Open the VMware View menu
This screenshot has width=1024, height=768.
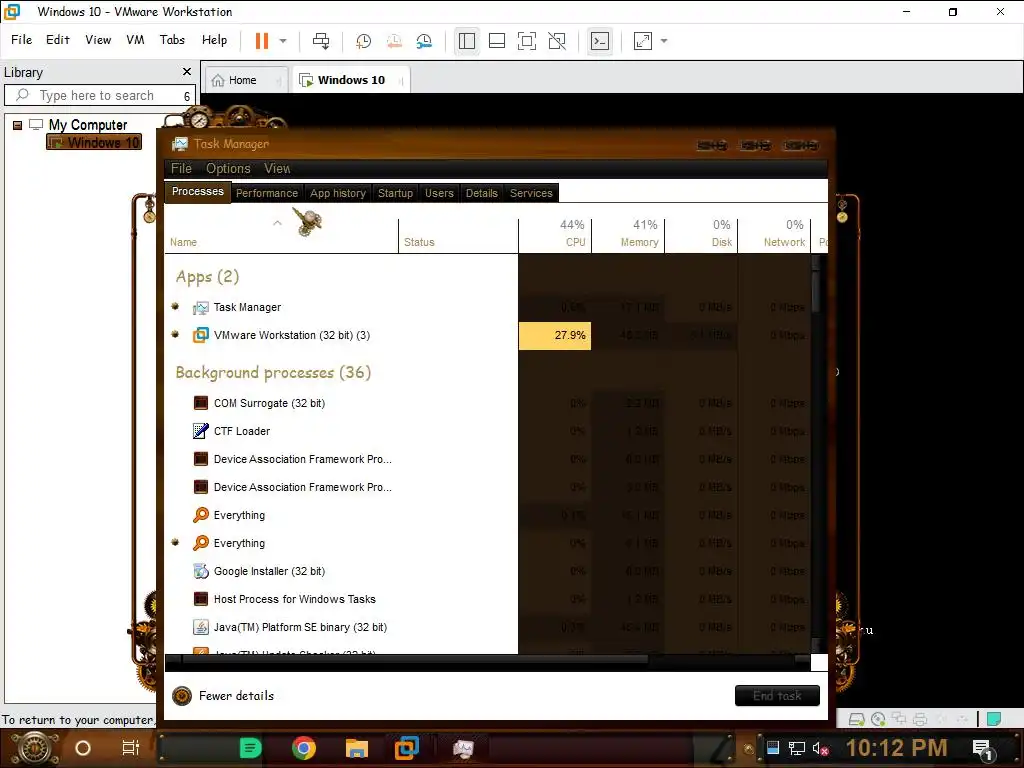(x=98, y=40)
